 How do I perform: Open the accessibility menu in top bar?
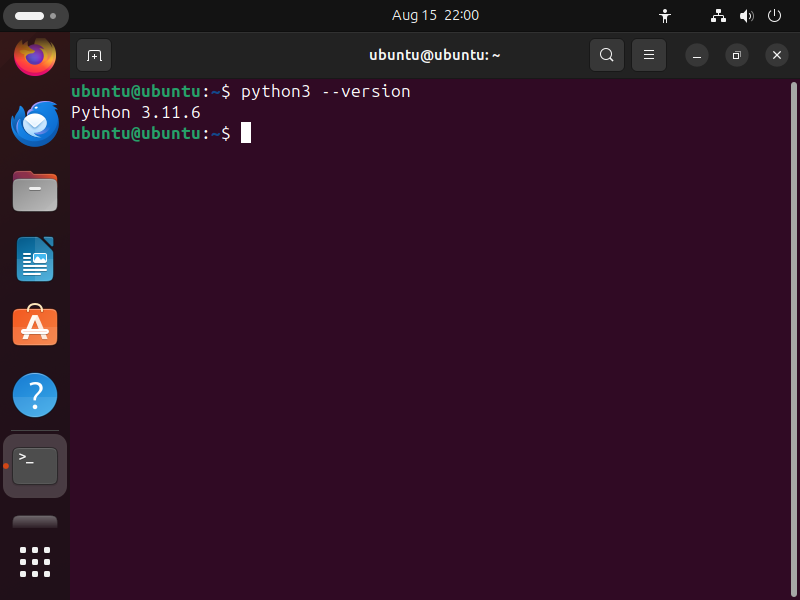665,16
